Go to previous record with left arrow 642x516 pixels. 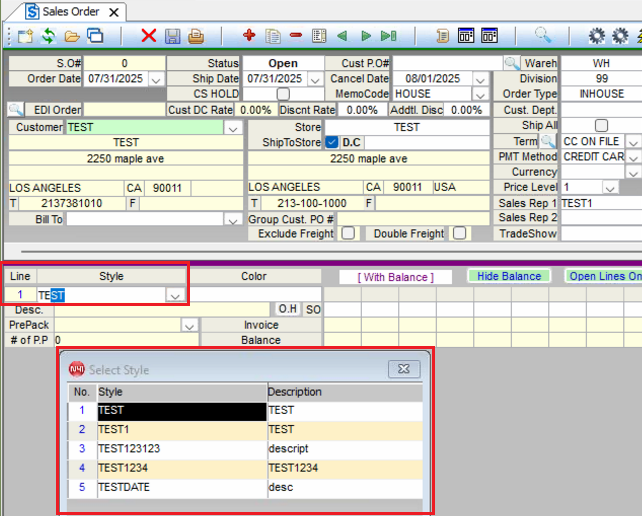[x=342, y=36]
